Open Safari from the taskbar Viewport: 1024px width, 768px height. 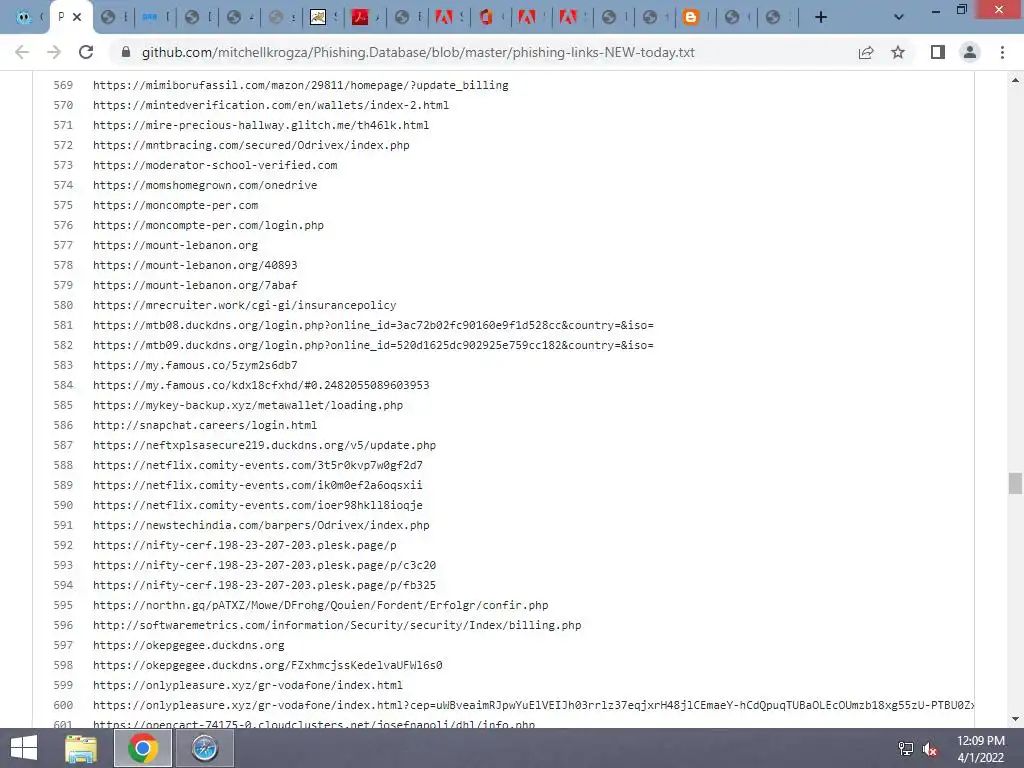[204, 748]
